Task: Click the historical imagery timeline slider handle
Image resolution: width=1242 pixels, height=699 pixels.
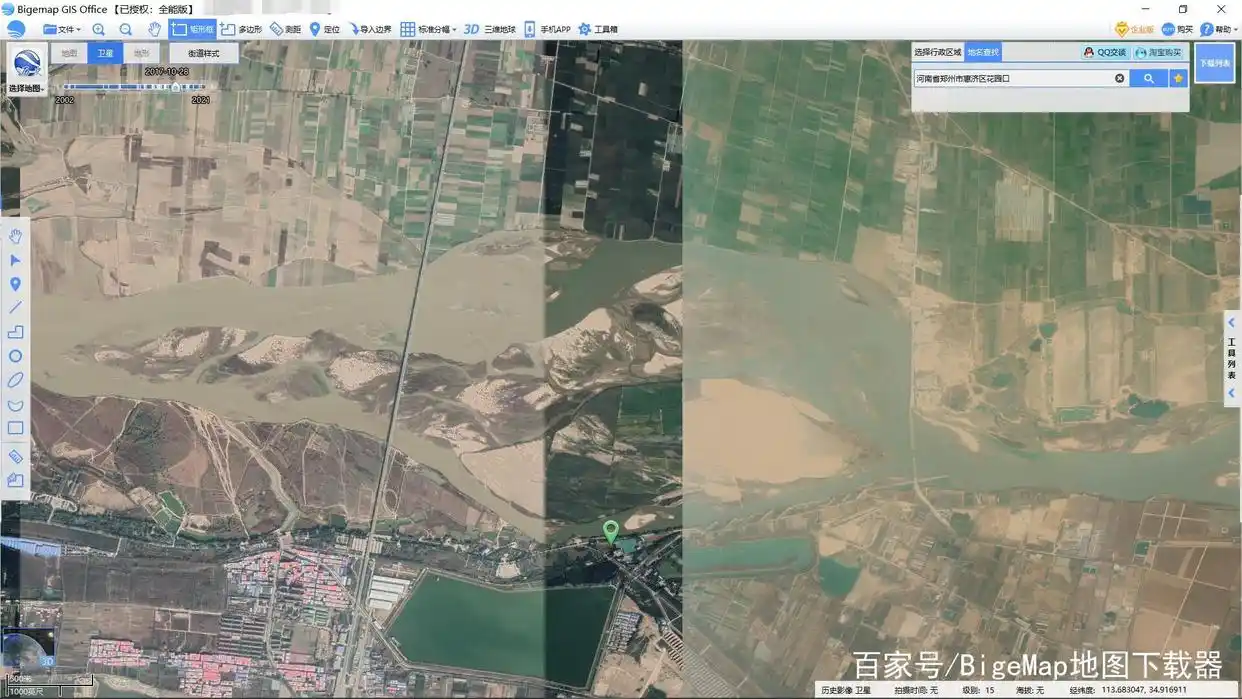Action: (176, 87)
